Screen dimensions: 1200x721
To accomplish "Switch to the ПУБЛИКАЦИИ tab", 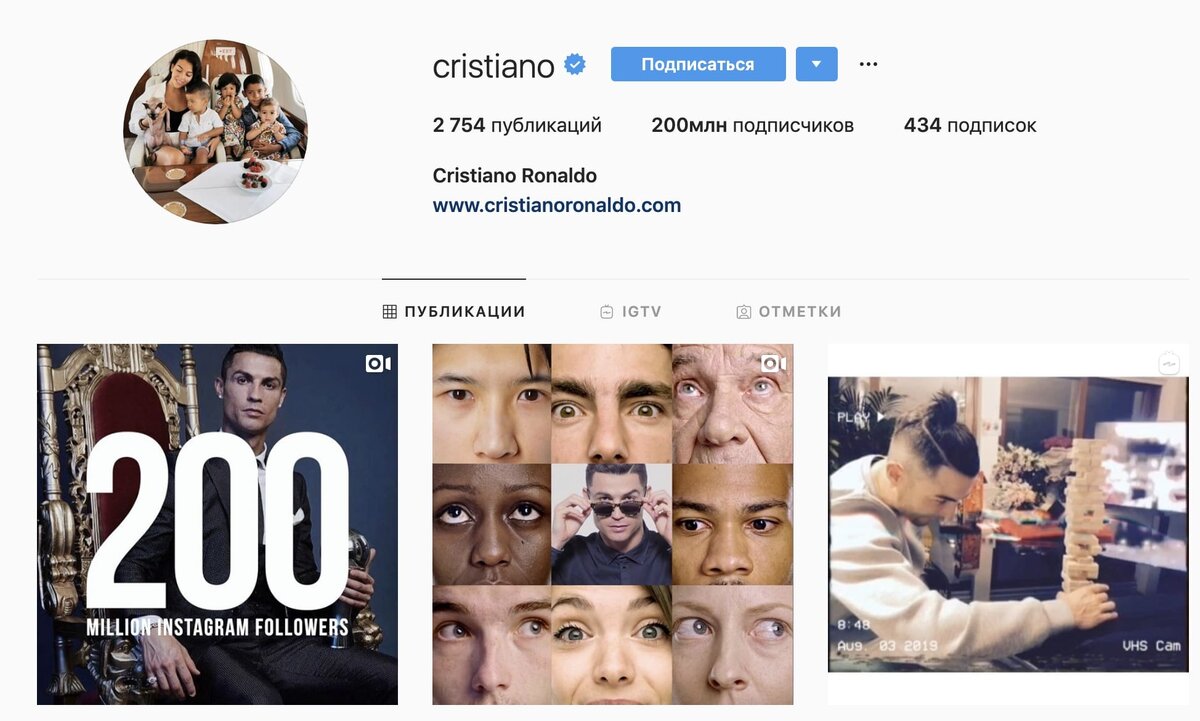I will coord(454,312).
